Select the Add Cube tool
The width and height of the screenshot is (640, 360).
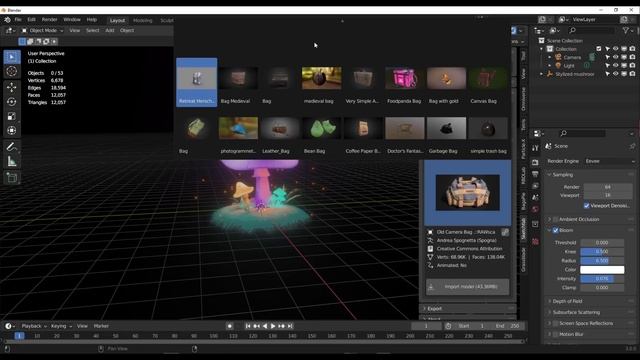point(12,178)
